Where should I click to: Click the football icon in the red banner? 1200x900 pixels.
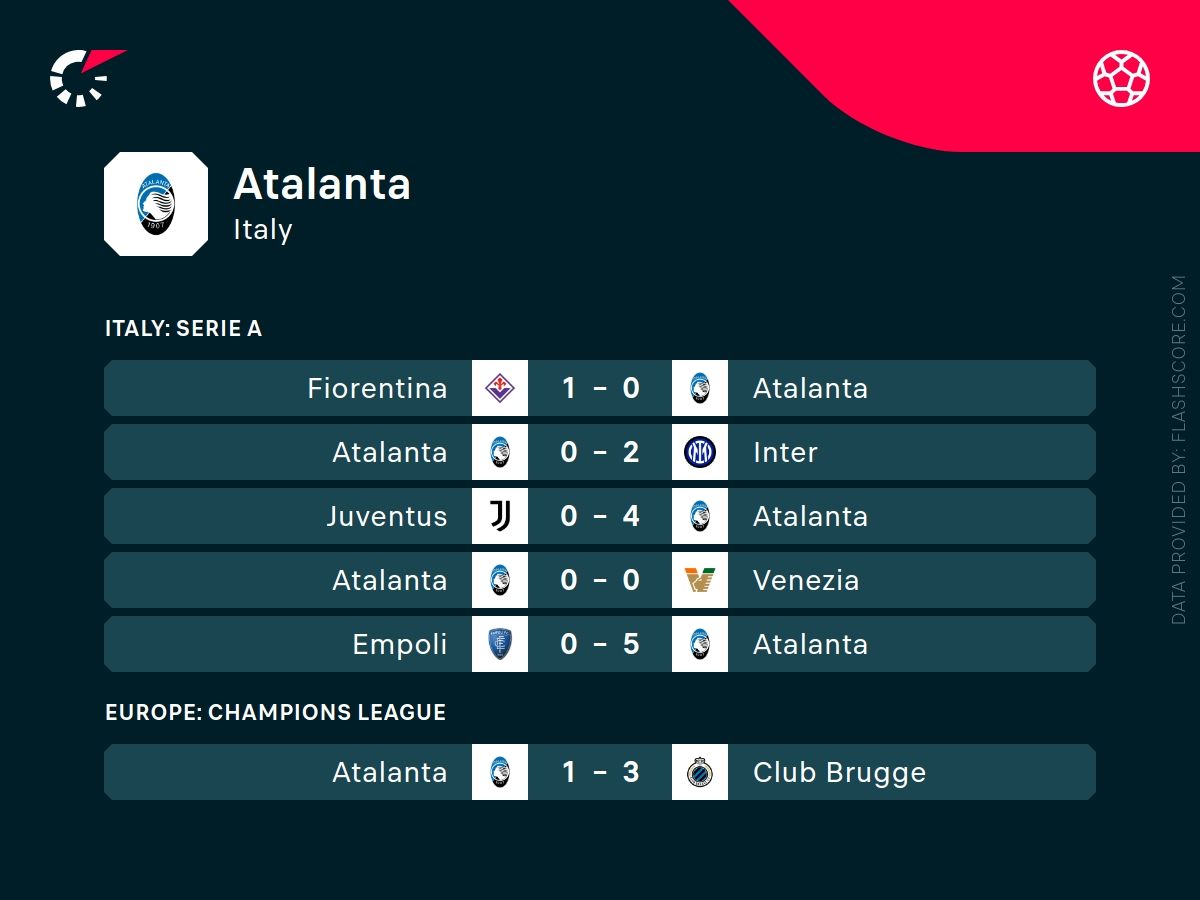(x=1121, y=78)
